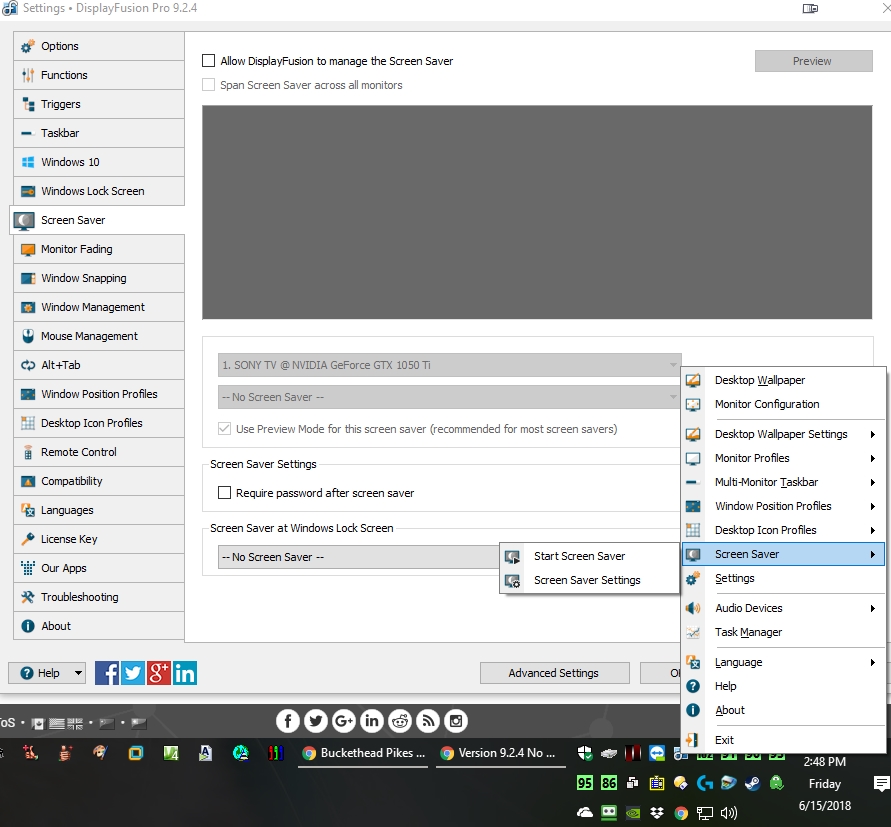Click the volume speaker icon in system tray
The image size is (891, 827).
click(x=729, y=813)
